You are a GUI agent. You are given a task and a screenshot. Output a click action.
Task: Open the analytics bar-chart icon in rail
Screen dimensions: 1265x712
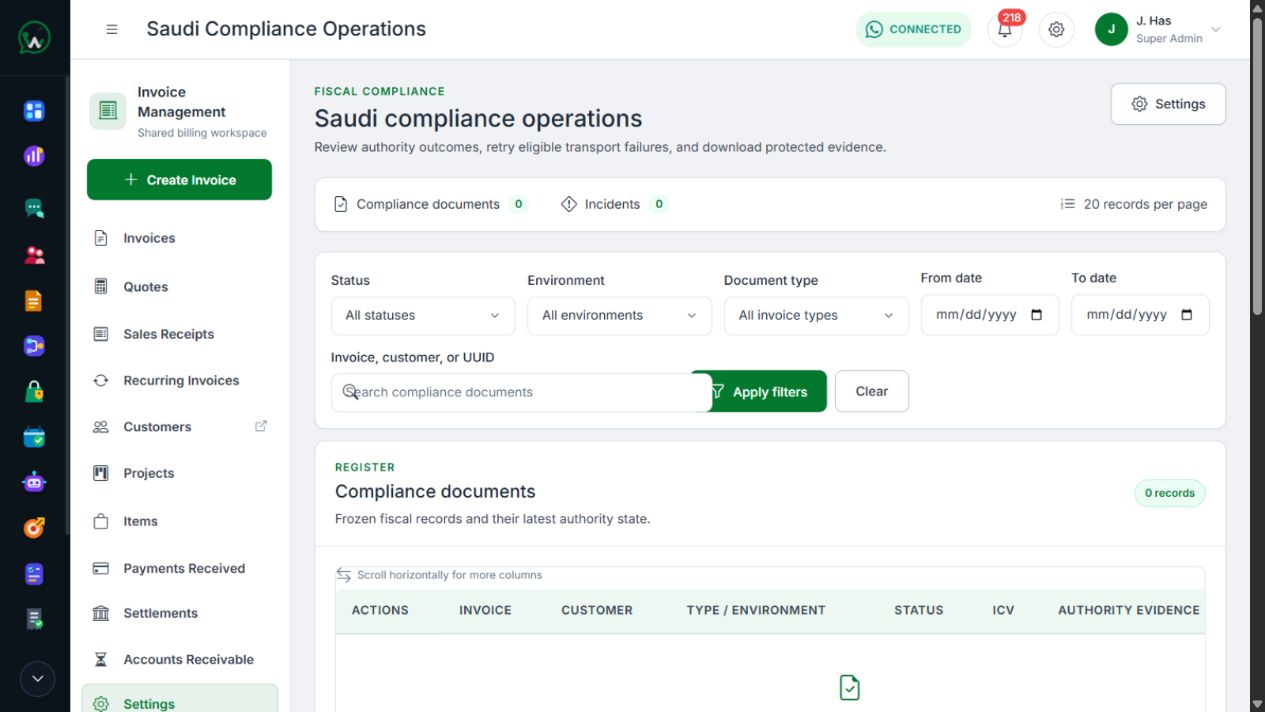coord(34,156)
